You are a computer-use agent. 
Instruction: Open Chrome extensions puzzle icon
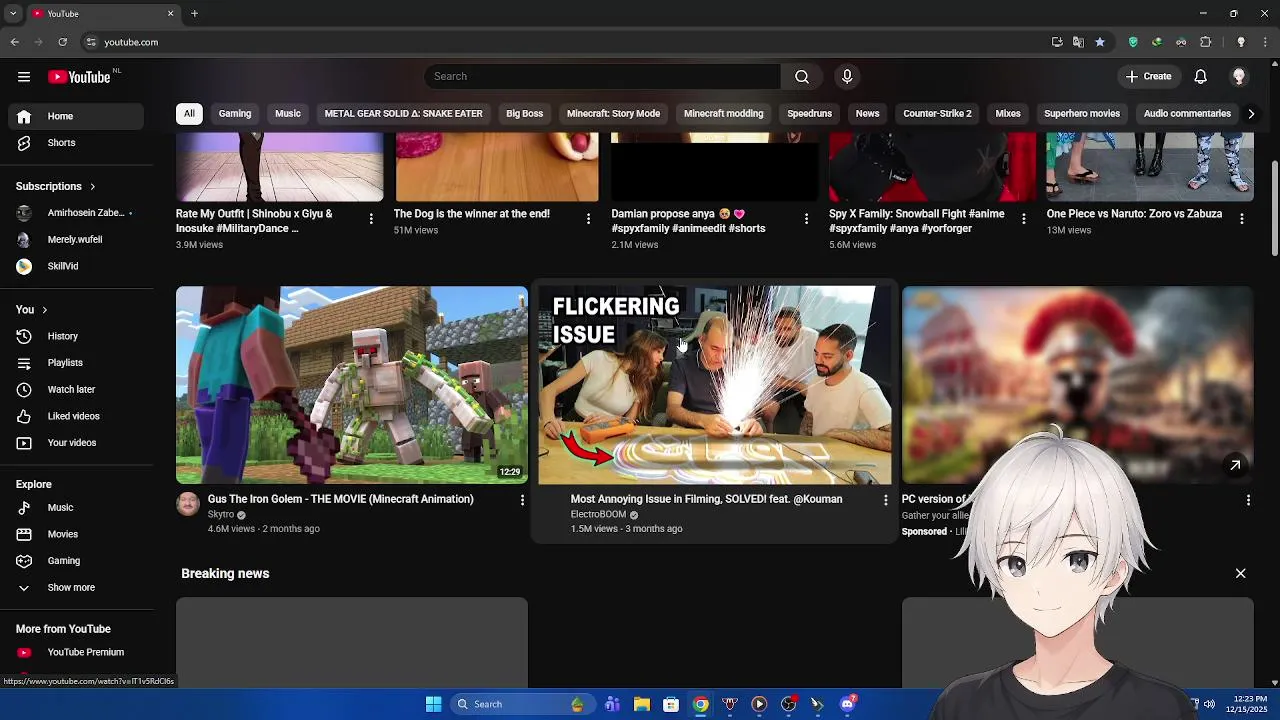click(1206, 42)
